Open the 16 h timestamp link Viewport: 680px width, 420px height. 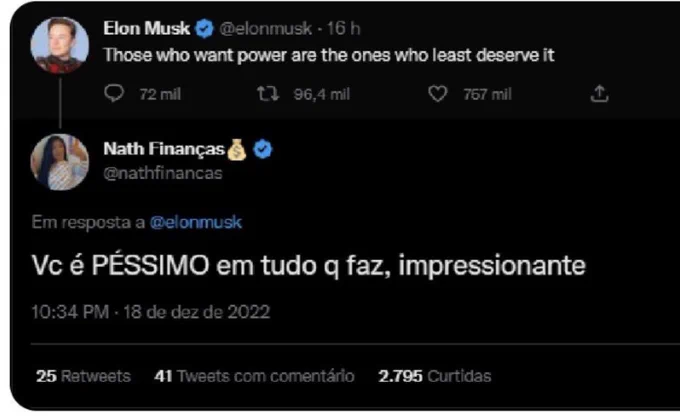click(x=343, y=29)
